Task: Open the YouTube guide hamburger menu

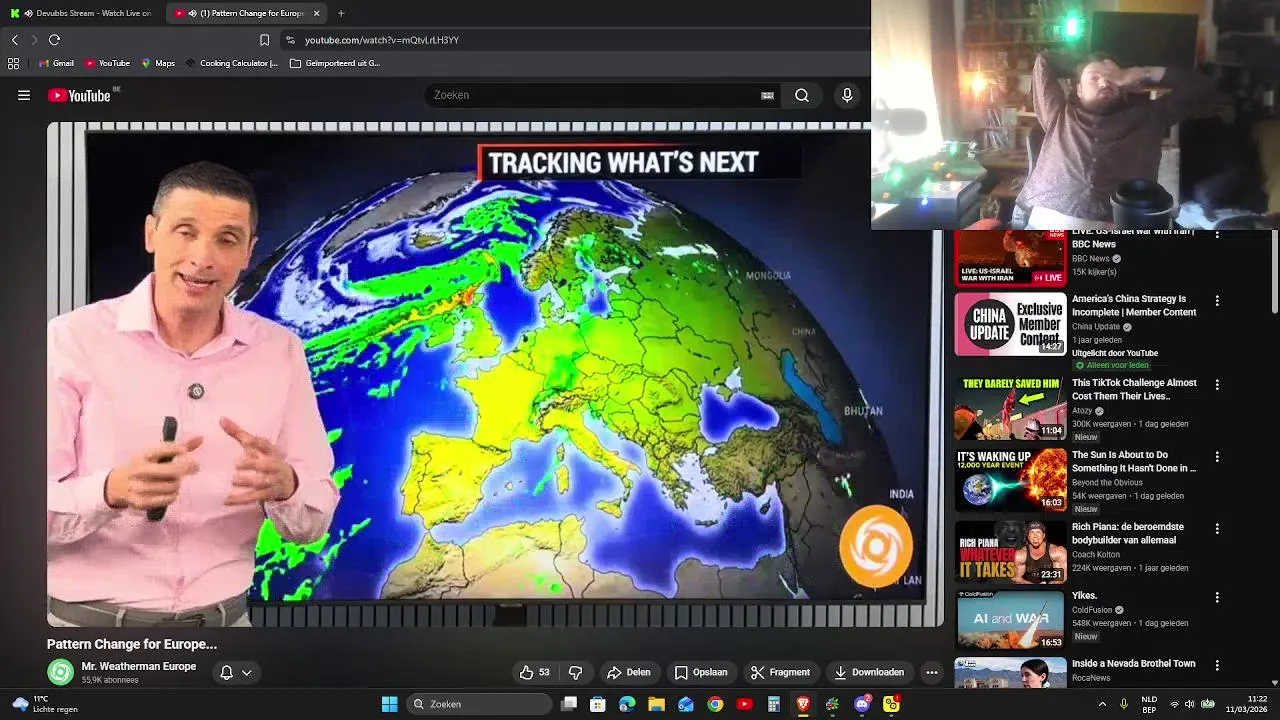Action: 24,96
